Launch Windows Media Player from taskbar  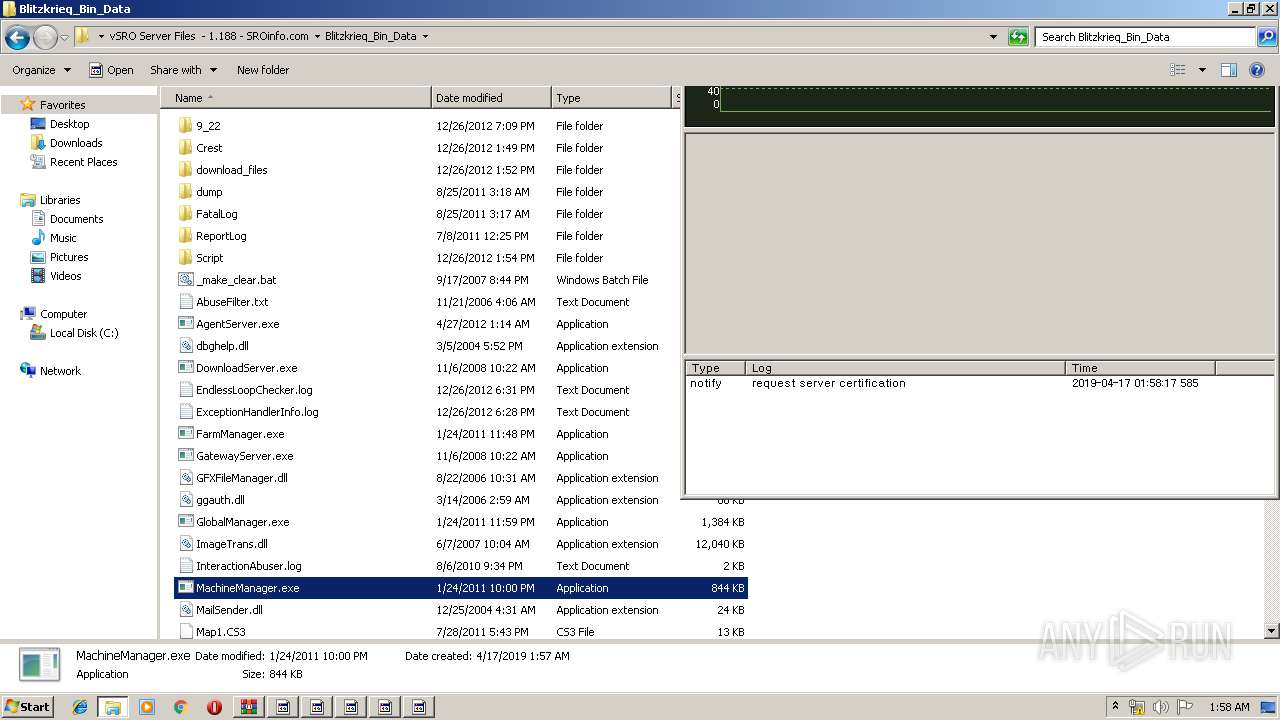click(147, 707)
